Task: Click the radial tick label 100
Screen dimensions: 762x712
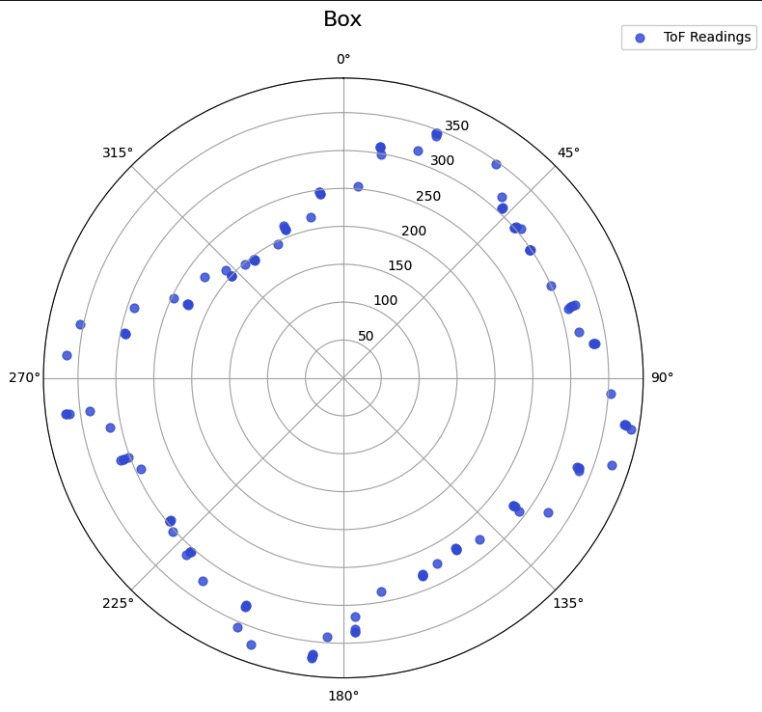Action: pos(385,300)
